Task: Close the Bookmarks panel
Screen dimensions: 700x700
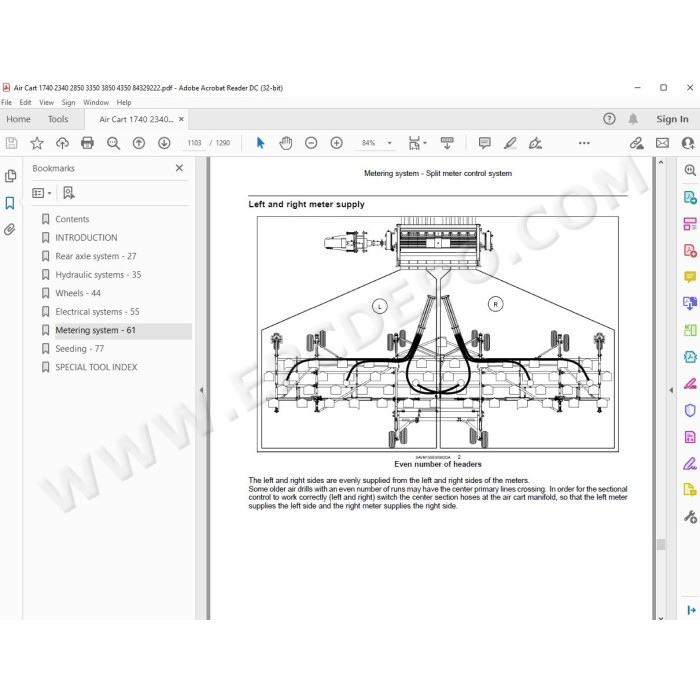Action: click(x=179, y=168)
